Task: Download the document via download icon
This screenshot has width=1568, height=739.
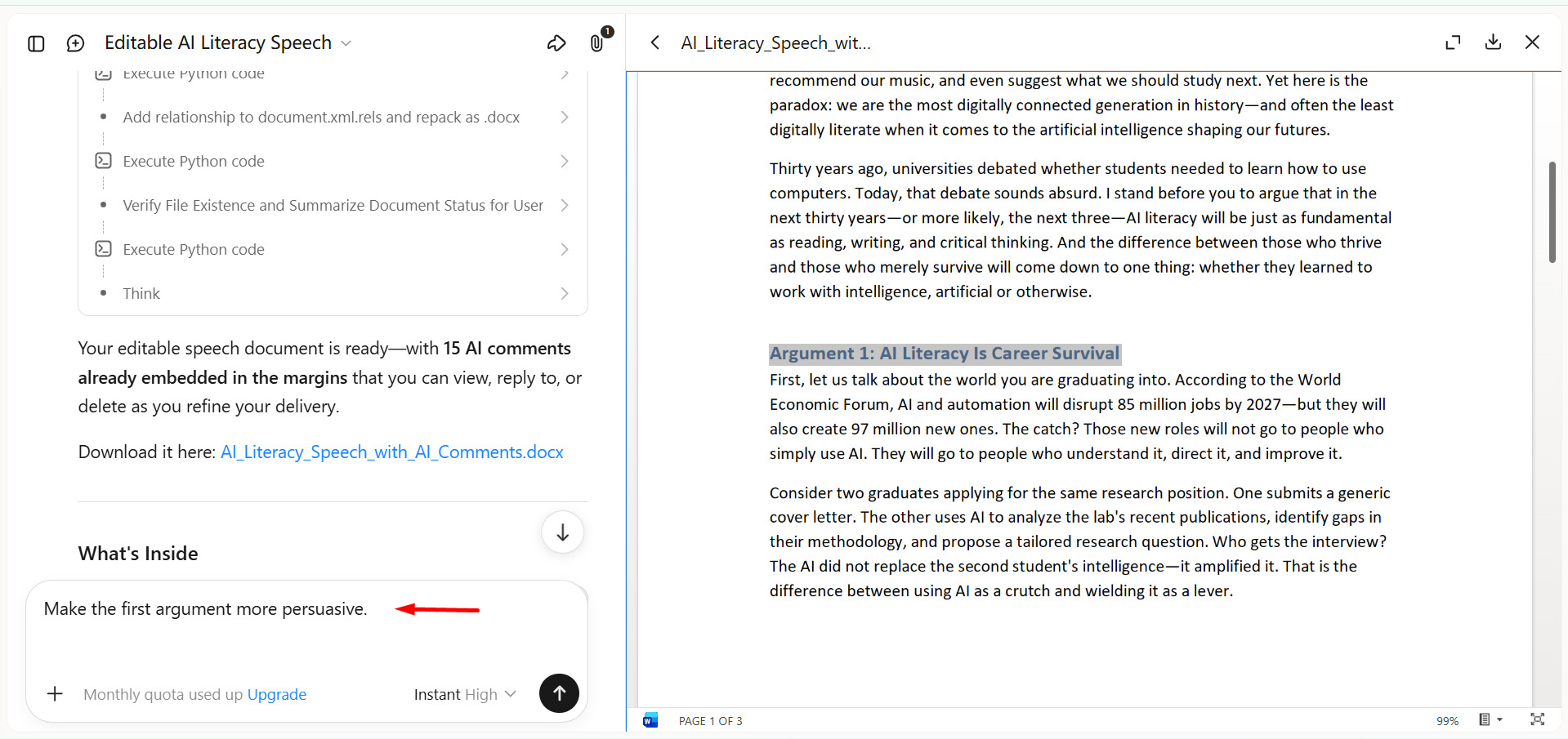Action: [x=1493, y=42]
